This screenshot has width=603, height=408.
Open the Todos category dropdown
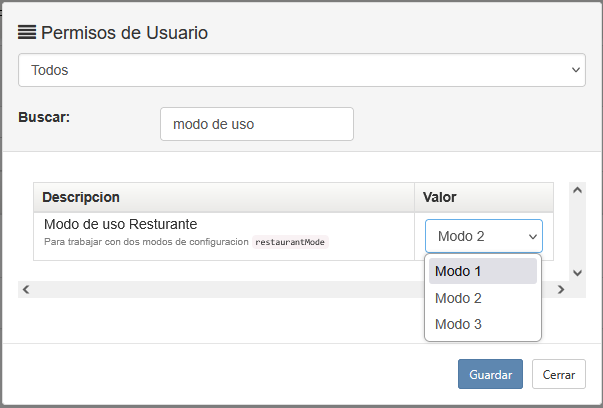[x=302, y=70]
